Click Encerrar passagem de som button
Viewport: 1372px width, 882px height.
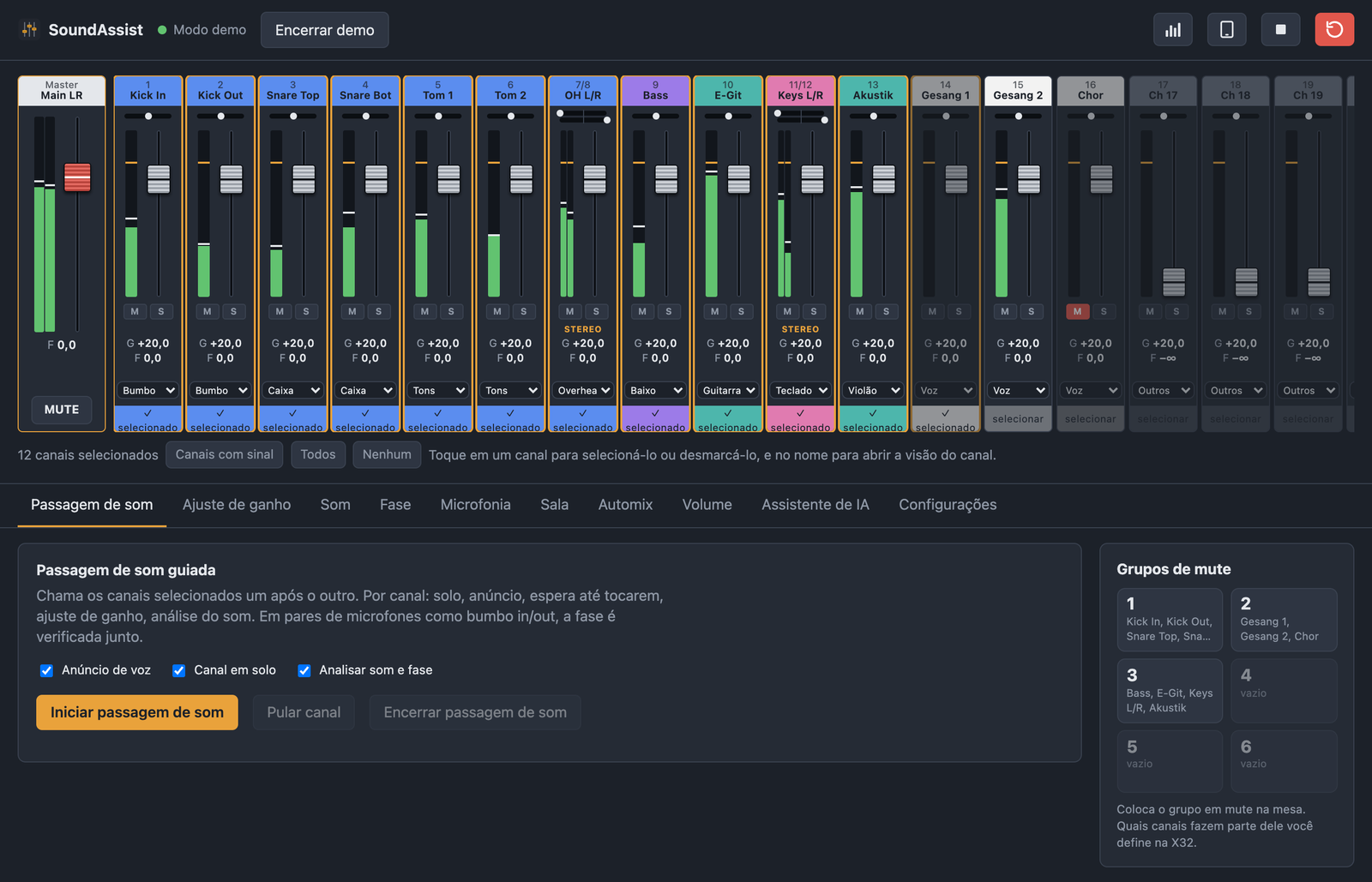pos(475,712)
